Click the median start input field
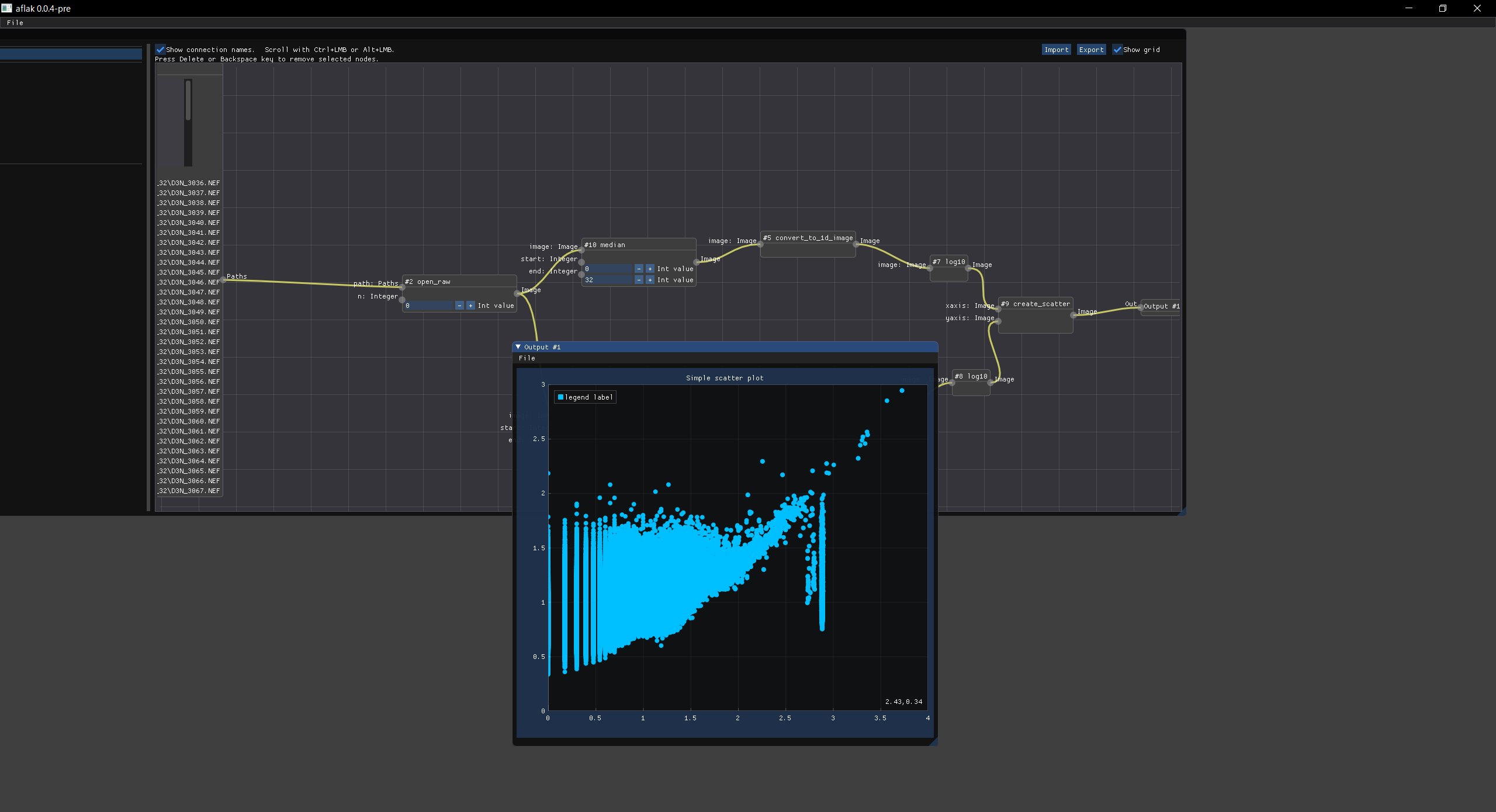 pos(608,269)
